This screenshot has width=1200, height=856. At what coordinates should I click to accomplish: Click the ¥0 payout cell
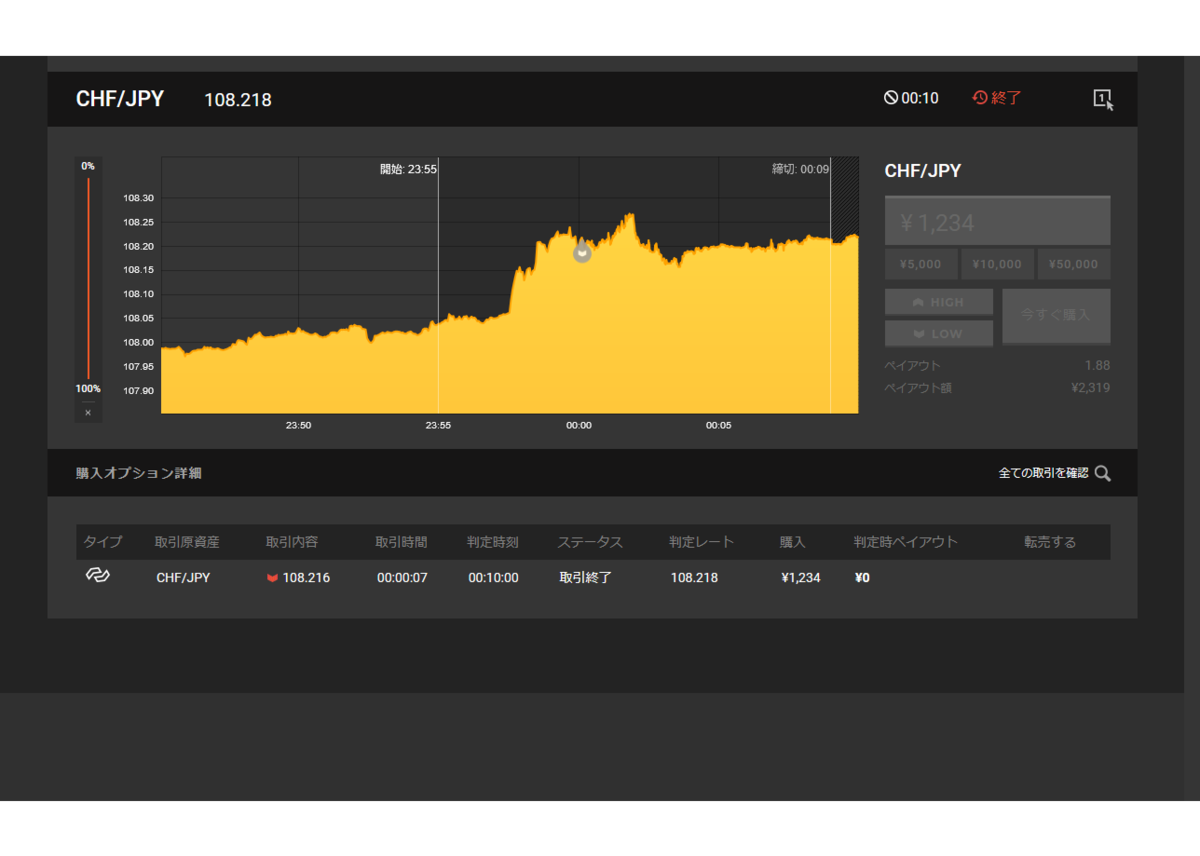tap(862, 577)
